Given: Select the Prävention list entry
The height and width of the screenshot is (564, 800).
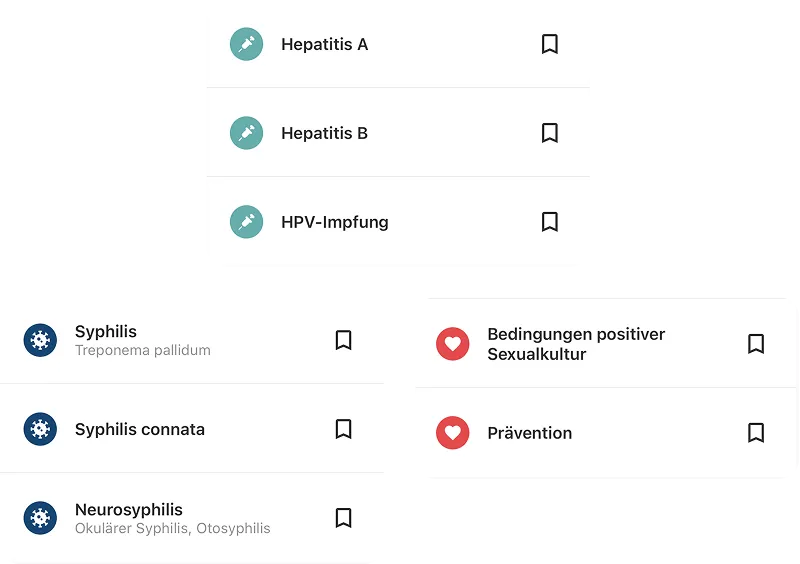Looking at the screenshot, I should point(530,433).
